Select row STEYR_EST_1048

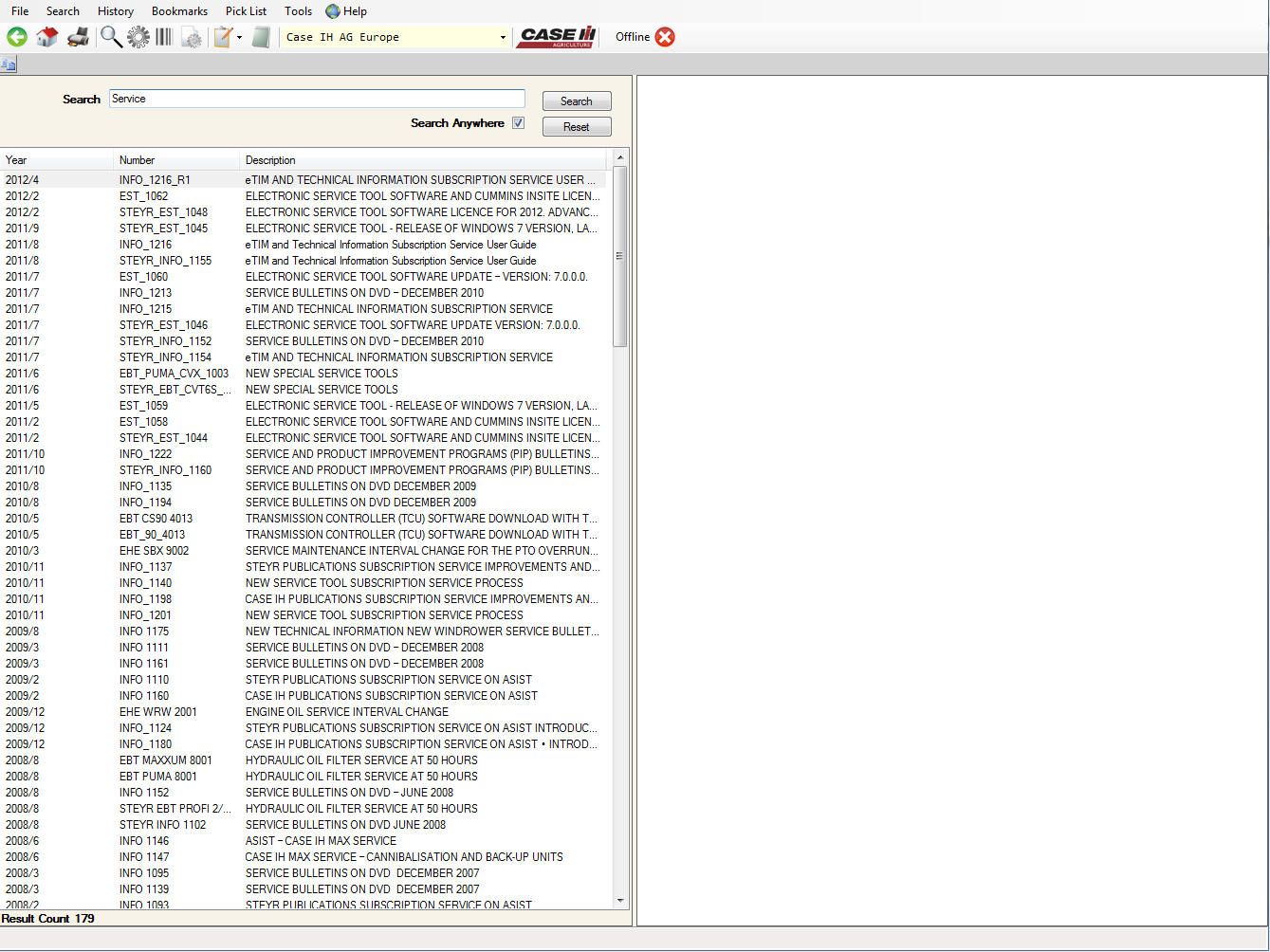[304, 212]
